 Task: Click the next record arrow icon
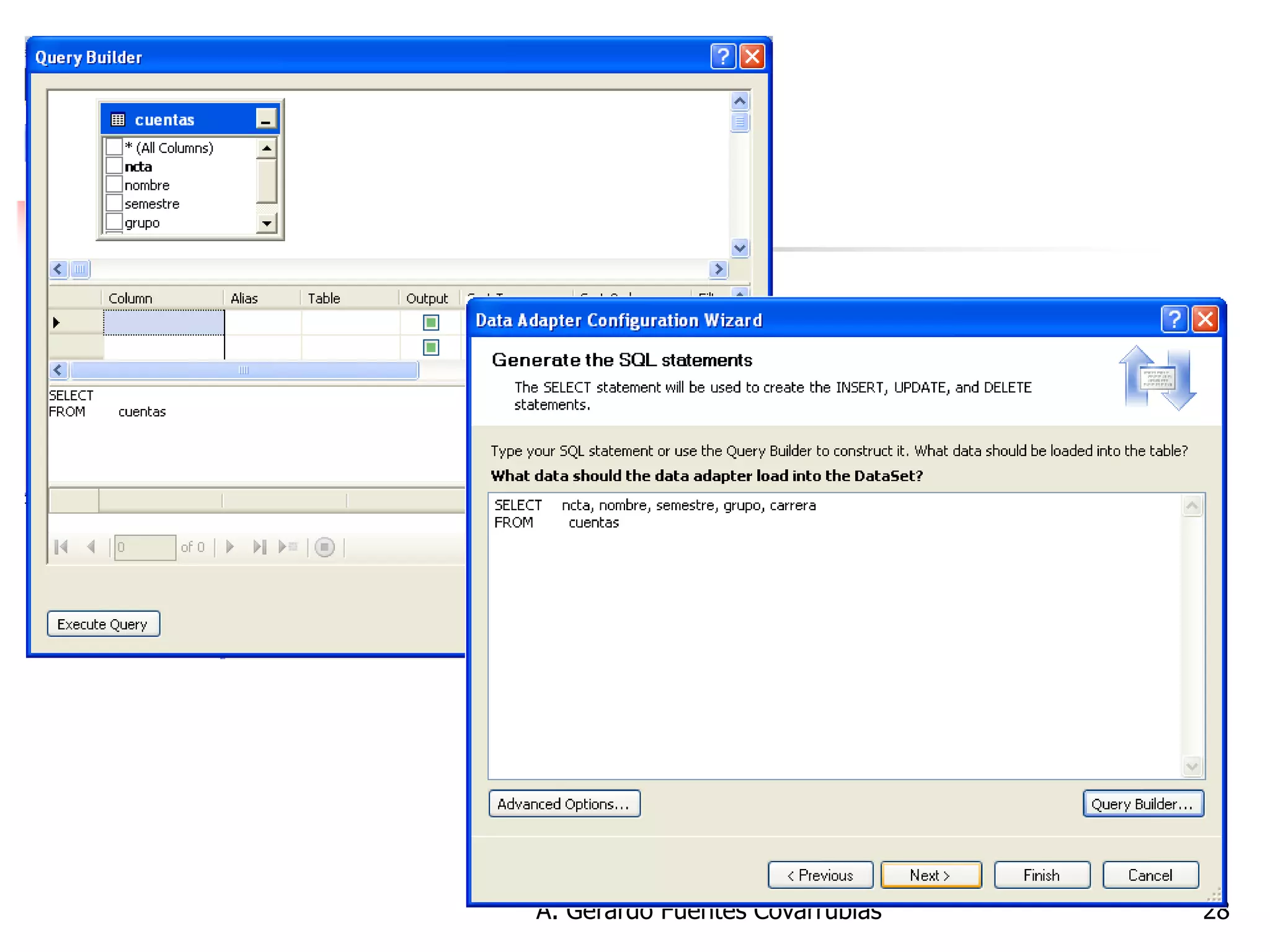point(230,547)
